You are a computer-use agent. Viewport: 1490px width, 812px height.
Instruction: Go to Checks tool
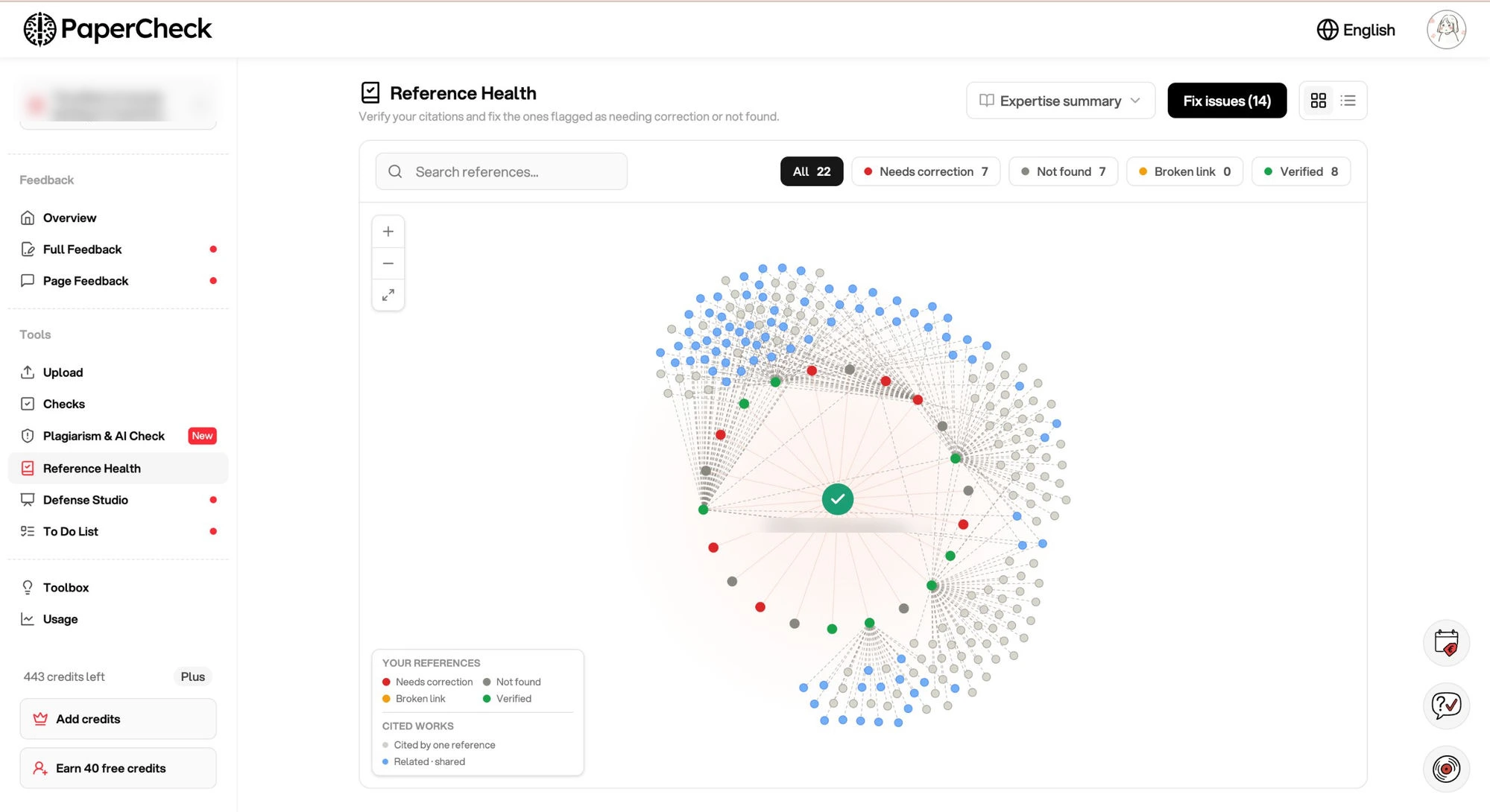(x=118, y=404)
